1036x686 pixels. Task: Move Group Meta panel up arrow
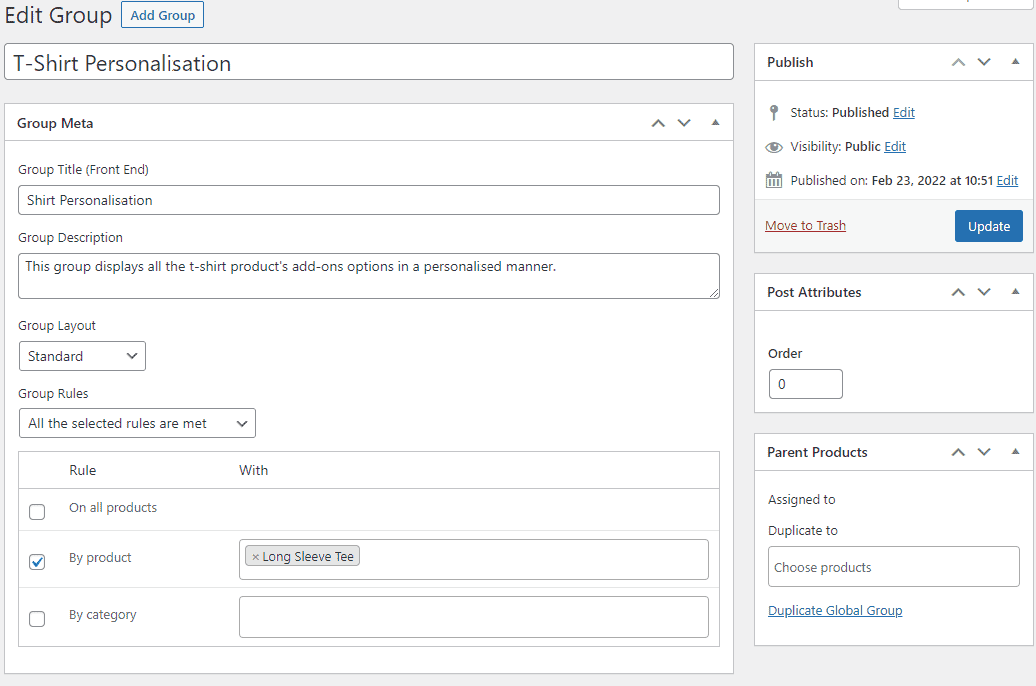point(658,123)
